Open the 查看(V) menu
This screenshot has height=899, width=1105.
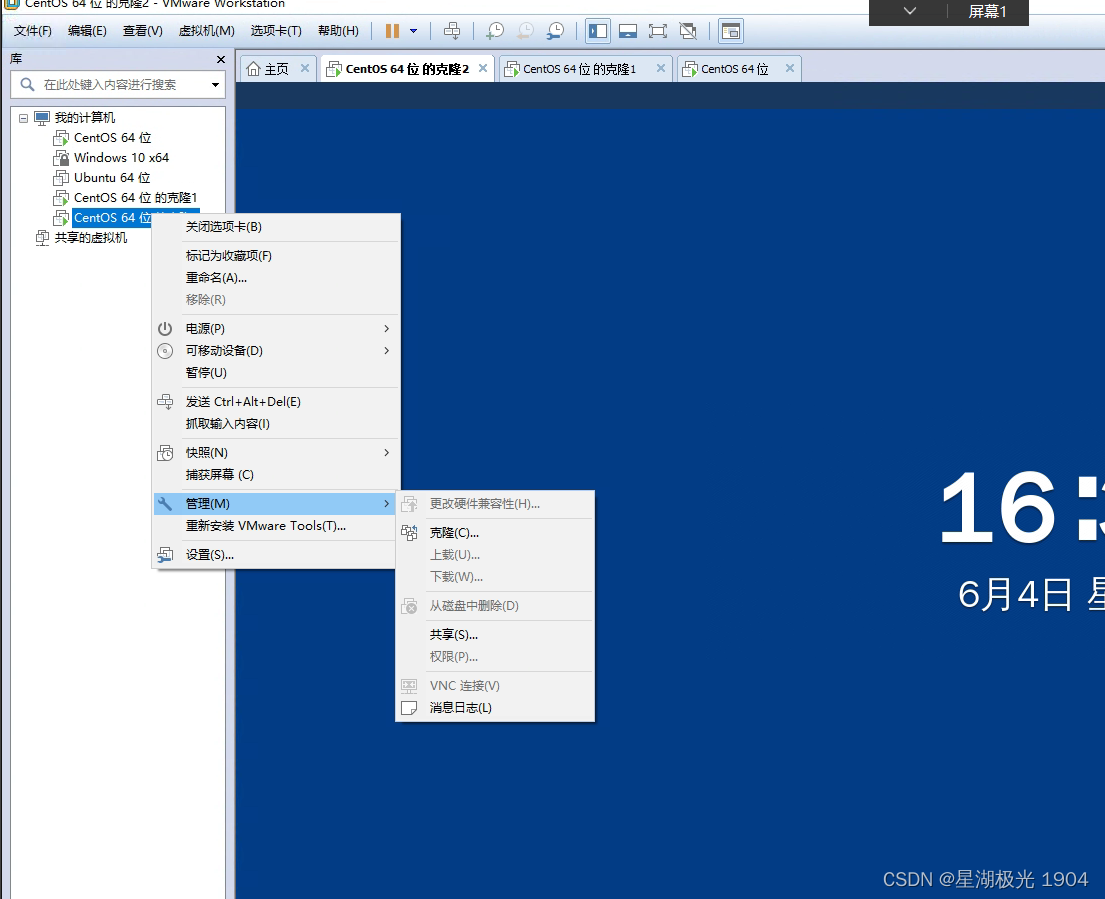point(142,31)
